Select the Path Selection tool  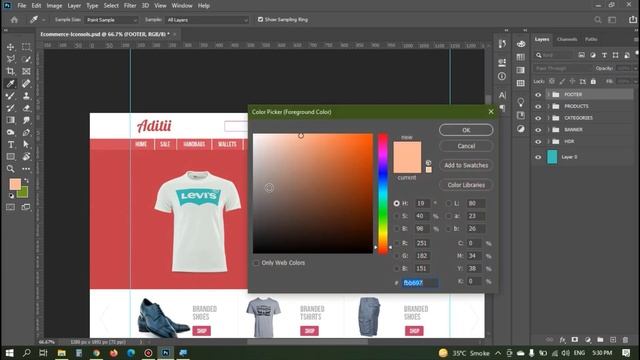point(26,144)
